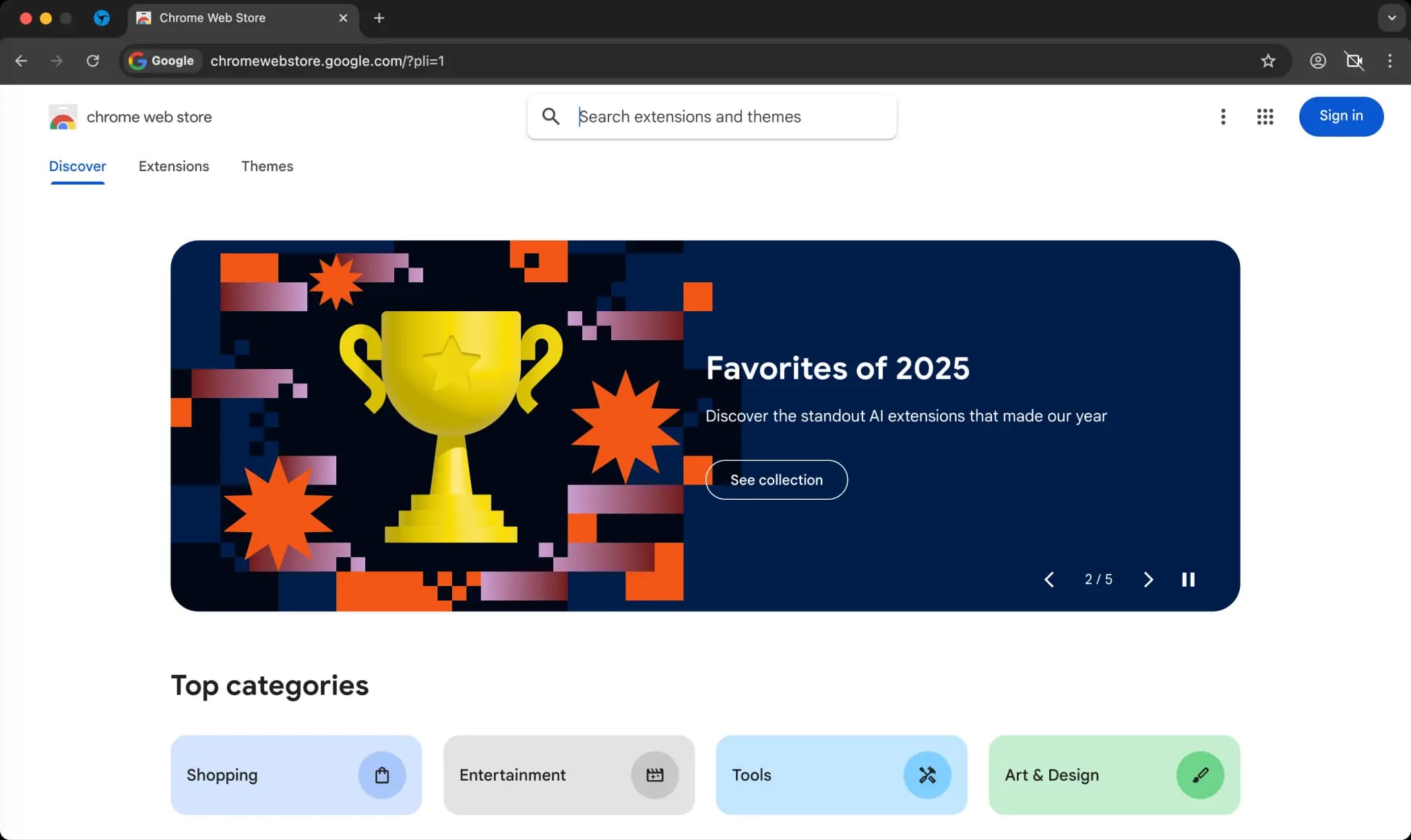Open the Chrome profile icon

click(x=1317, y=61)
